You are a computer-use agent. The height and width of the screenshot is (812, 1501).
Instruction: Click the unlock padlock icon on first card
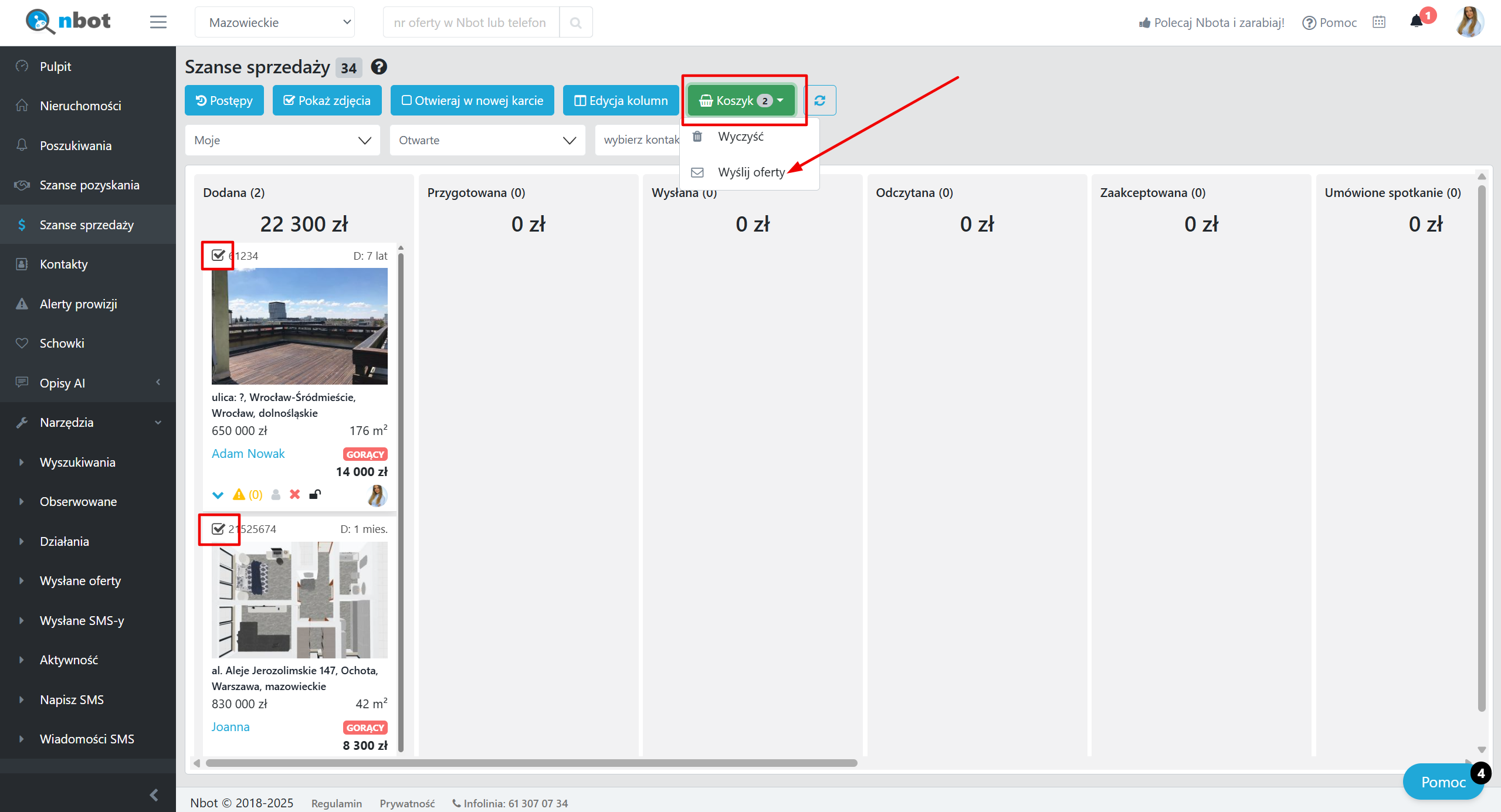pyautogui.click(x=315, y=494)
